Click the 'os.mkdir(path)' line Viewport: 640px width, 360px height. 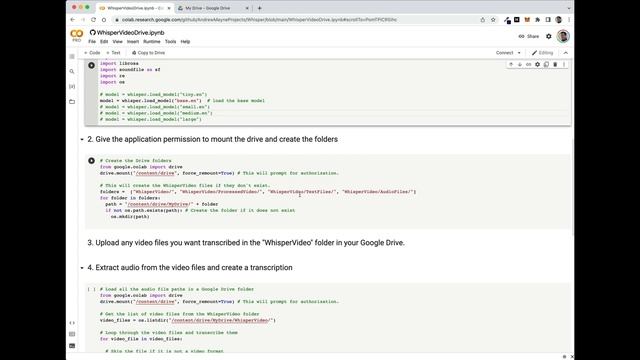pyautogui.click(x=130, y=217)
